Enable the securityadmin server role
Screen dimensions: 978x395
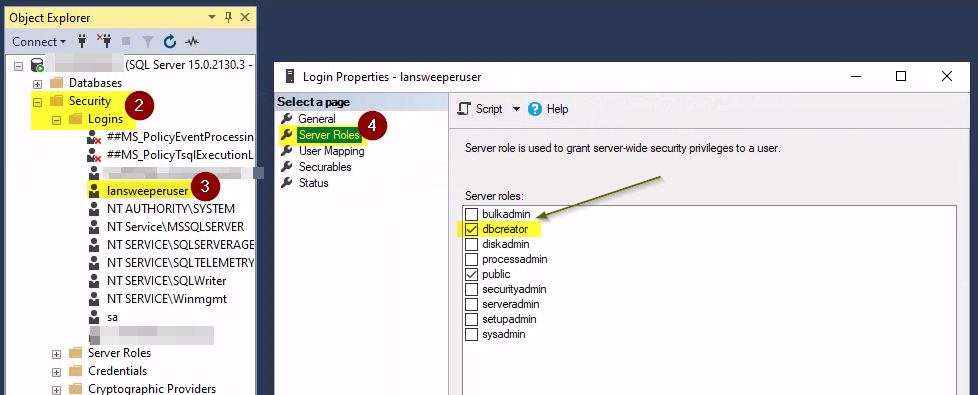(x=472, y=290)
